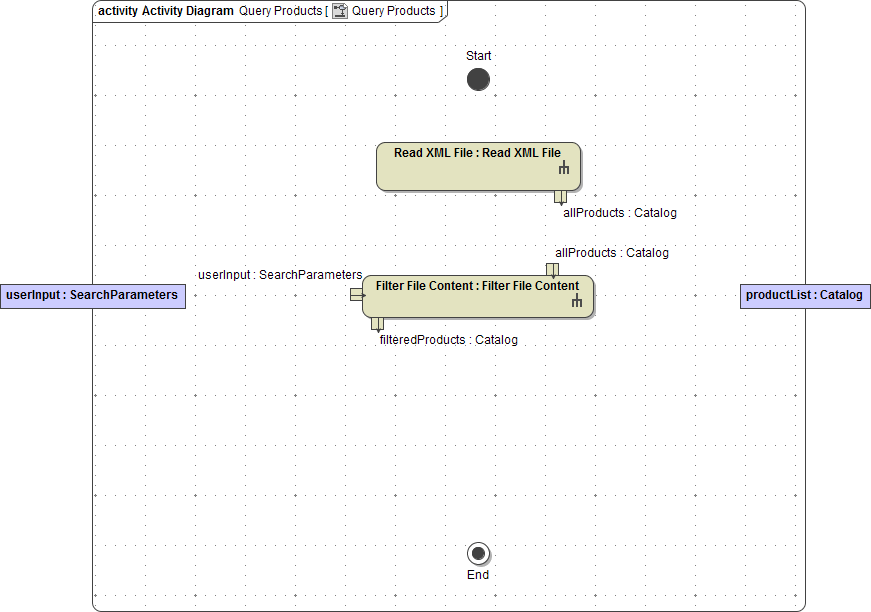Click the userInput : SearchParameters pin label
This screenshot has height=612, width=871.
pos(280,274)
